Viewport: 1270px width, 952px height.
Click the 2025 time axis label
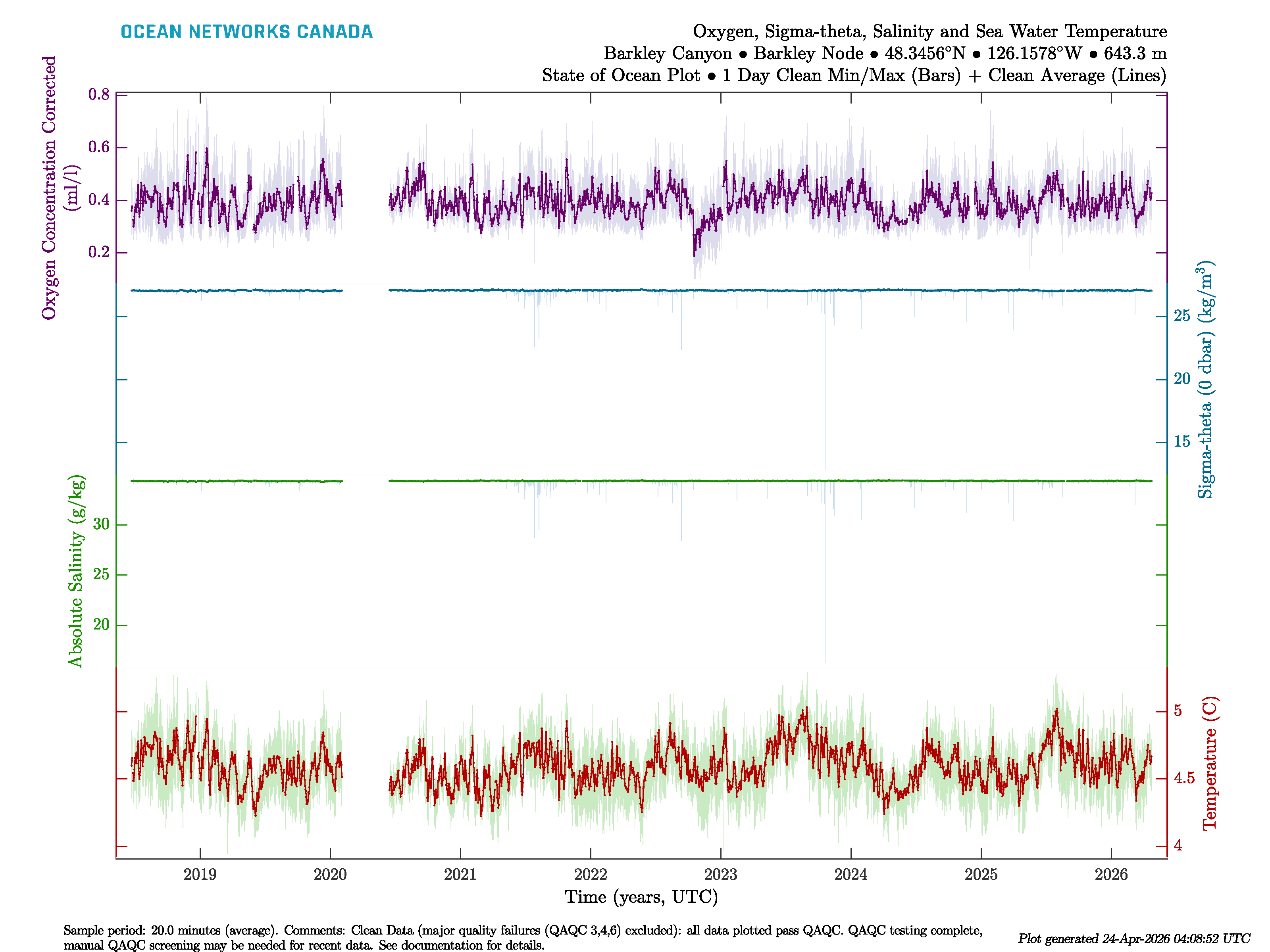pyautogui.click(x=981, y=875)
